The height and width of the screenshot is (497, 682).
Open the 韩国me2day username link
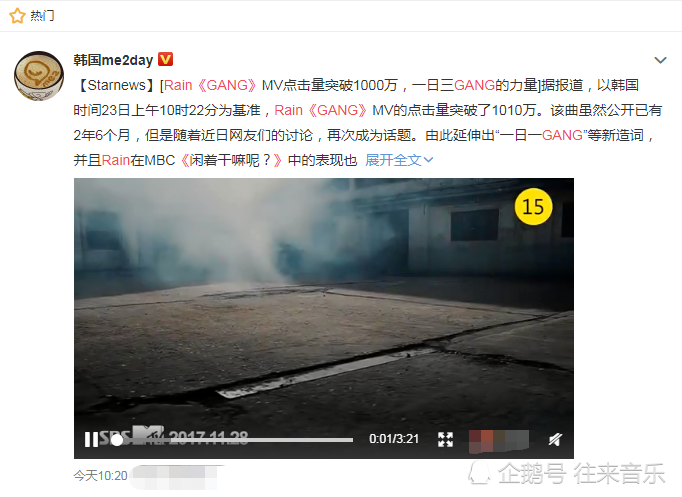pos(113,60)
